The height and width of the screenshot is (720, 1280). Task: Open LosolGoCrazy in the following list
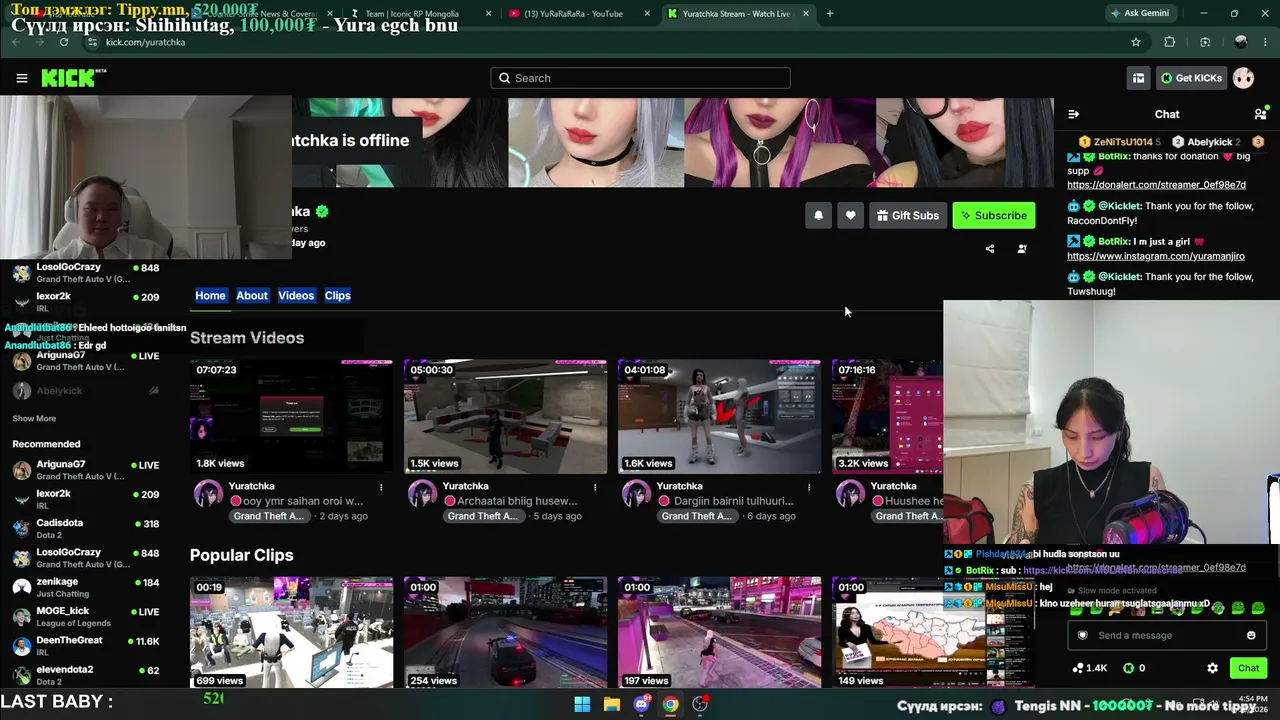click(86, 273)
